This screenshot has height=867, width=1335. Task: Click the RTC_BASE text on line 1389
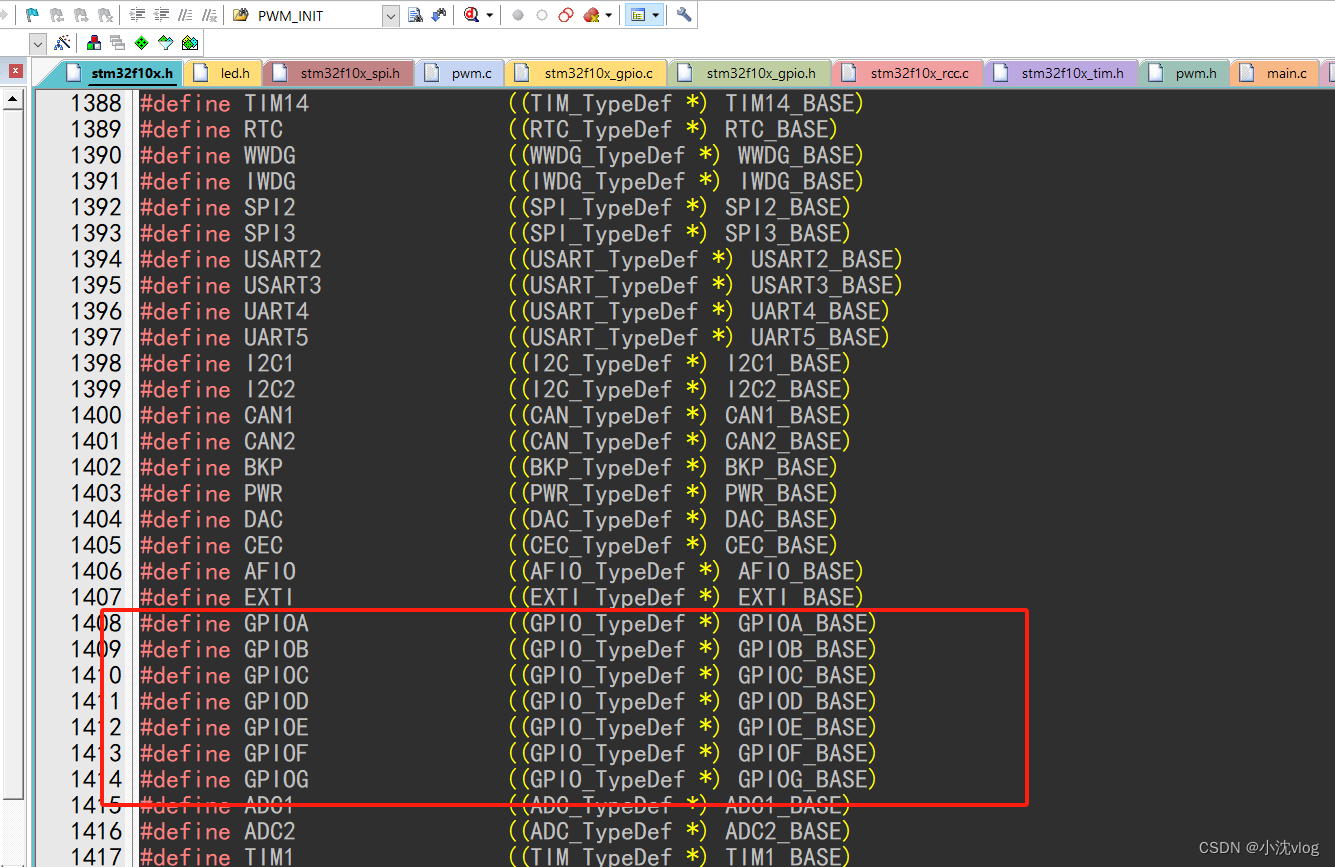click(776, 129)
